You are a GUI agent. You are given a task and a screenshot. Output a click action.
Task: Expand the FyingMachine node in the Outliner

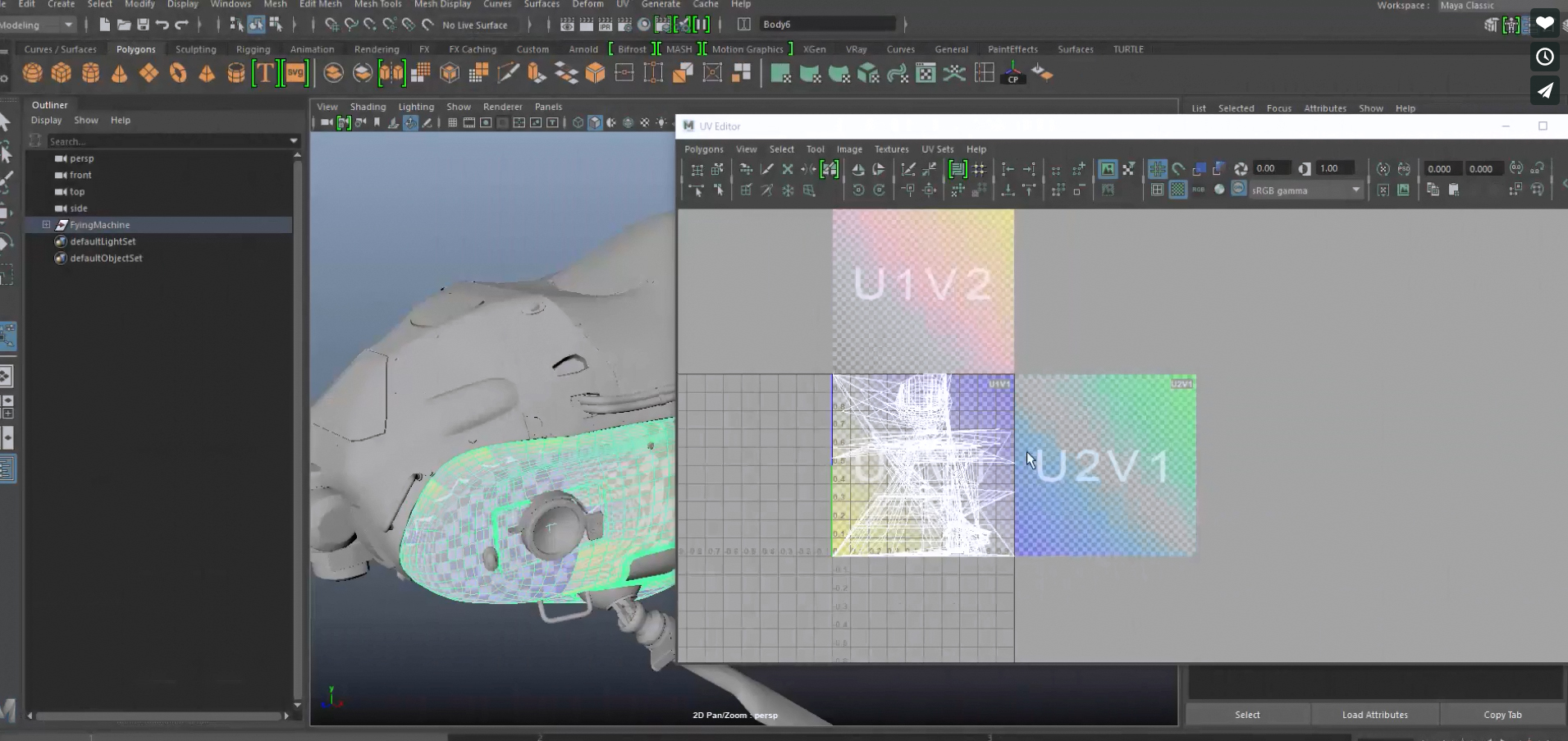(x=46, y=224)
